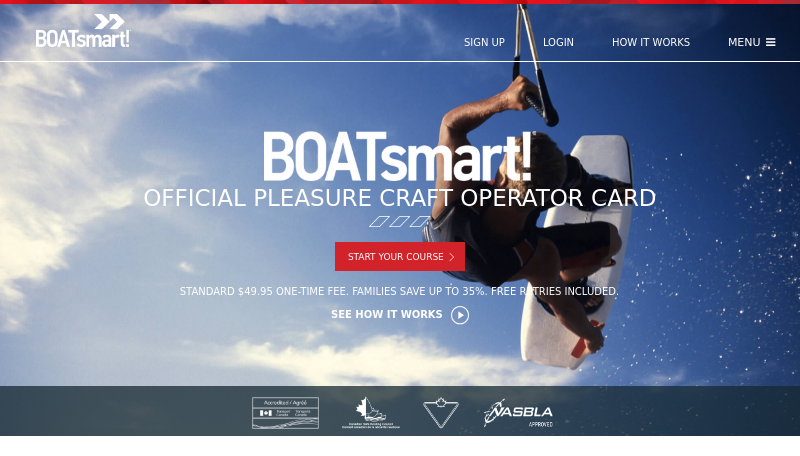Viewport: 800px width, 456px height.
Task: Open HOW IT WORKS in navigation
Action: pyautogui.click(x=651, y=42)
